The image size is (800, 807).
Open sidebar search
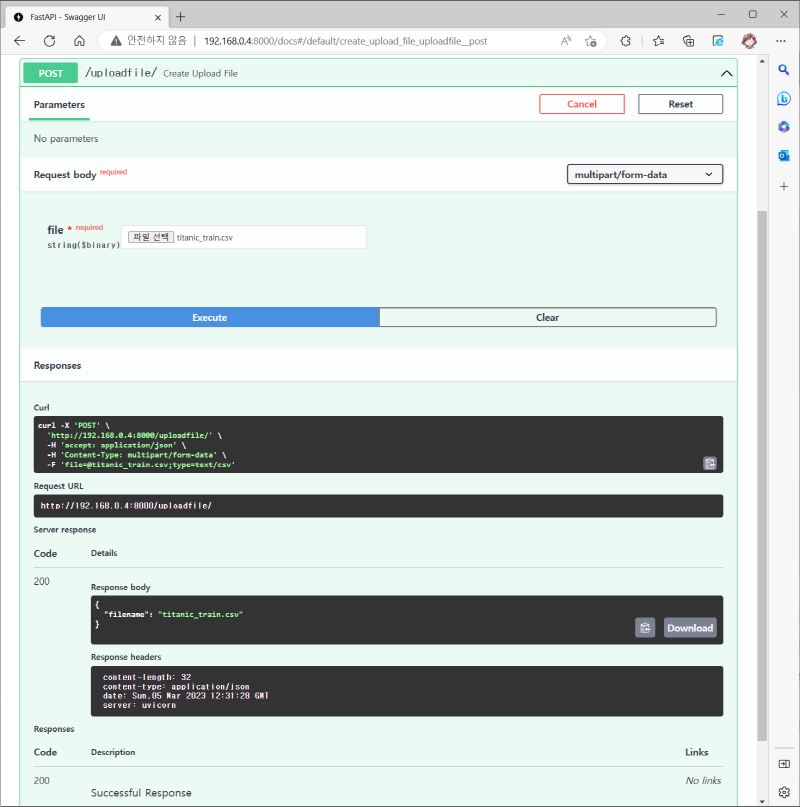[x=784, y=69]
